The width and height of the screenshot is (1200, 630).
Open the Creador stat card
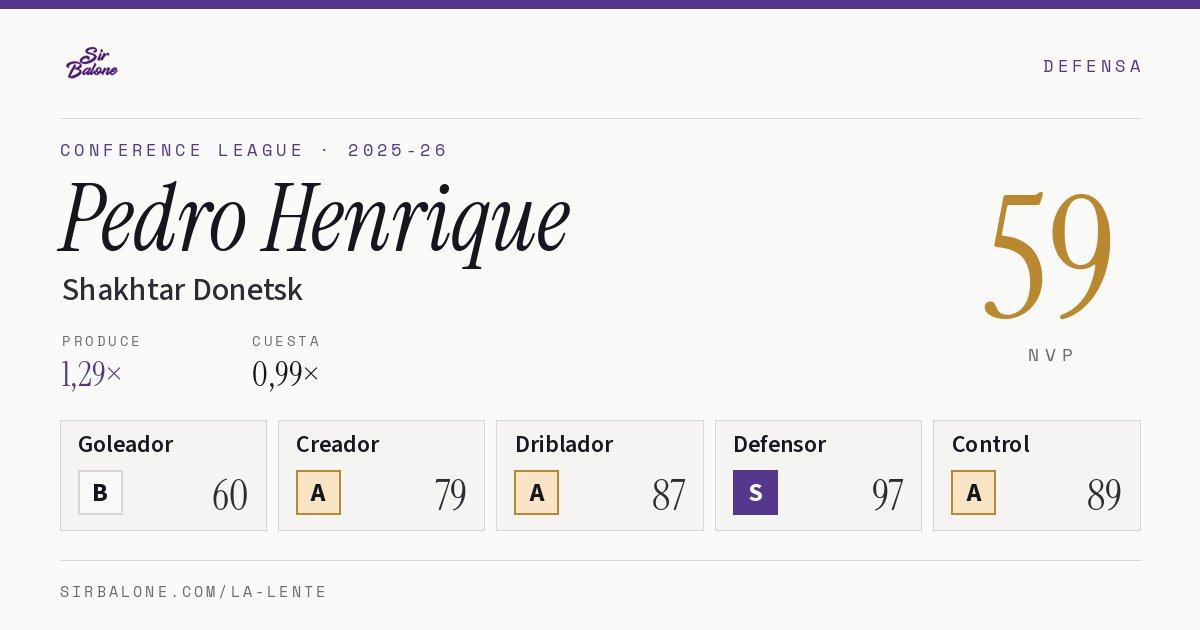(x=381, y=475)
